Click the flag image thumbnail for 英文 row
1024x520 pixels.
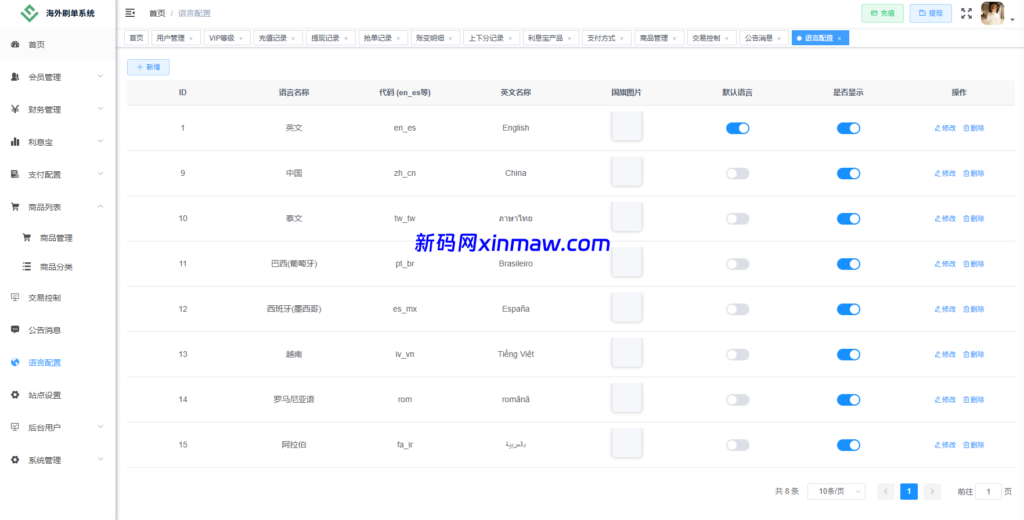tap(627, 126)
